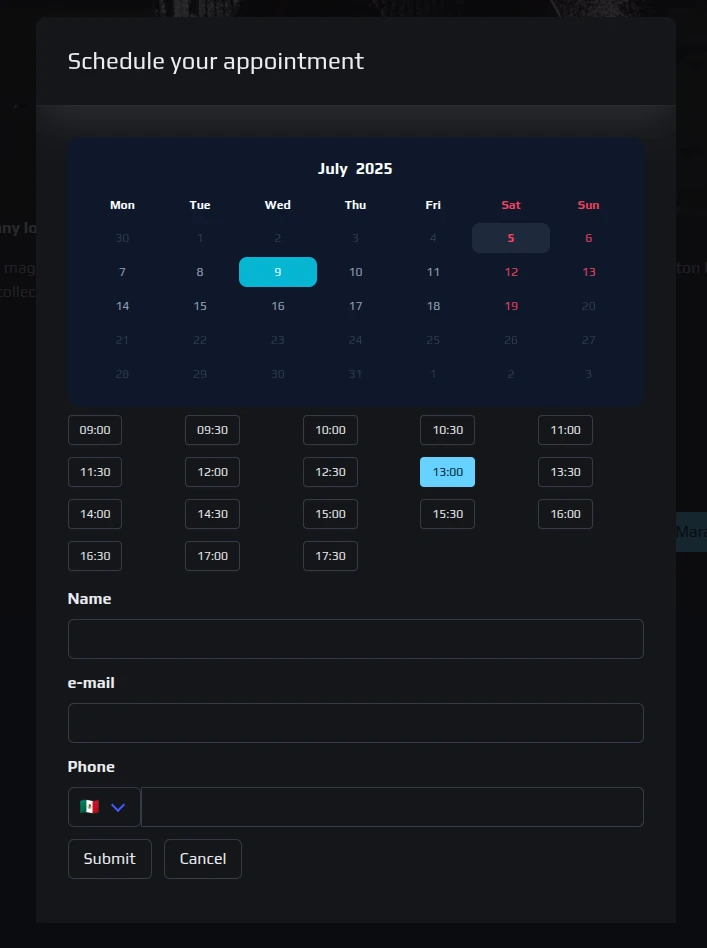
Task: Click the July month label in calendar header
Action: pyautogui.click(x=332, y=169)
